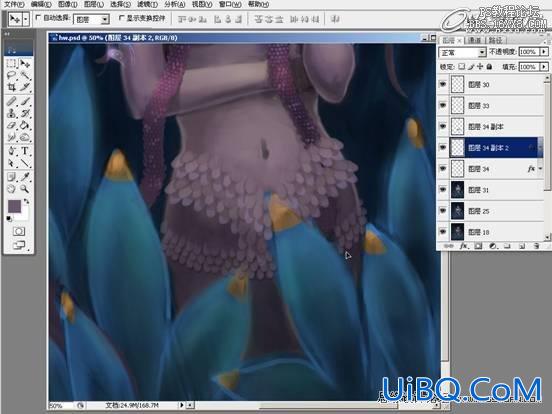Open fill slider arrow

point(544,67)
